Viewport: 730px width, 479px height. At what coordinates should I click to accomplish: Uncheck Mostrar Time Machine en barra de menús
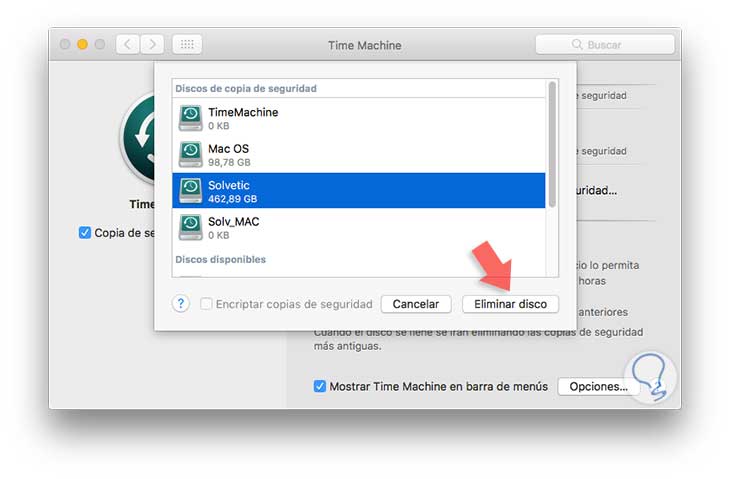320,386
